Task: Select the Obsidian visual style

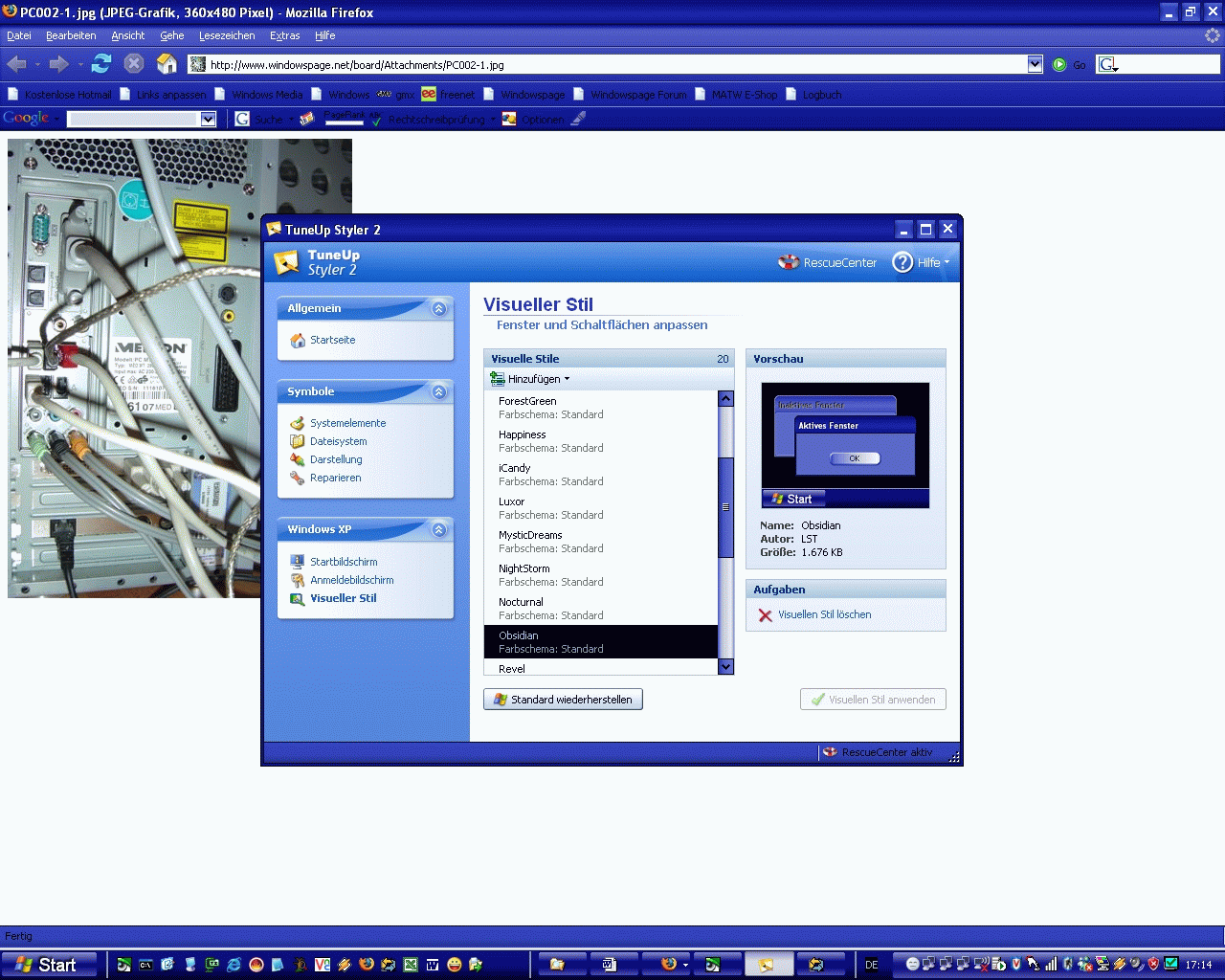Action: coord(601,642)
